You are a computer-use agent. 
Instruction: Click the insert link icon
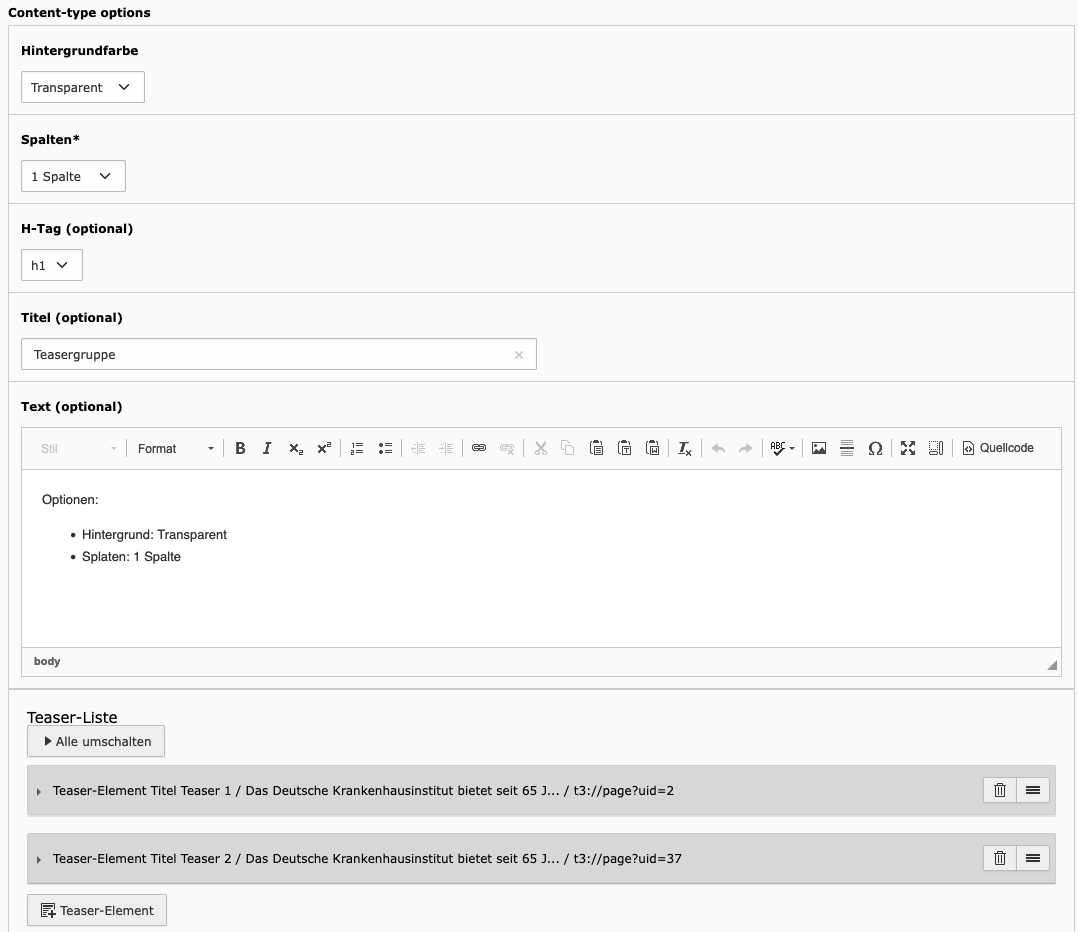(x=479, y=449)
